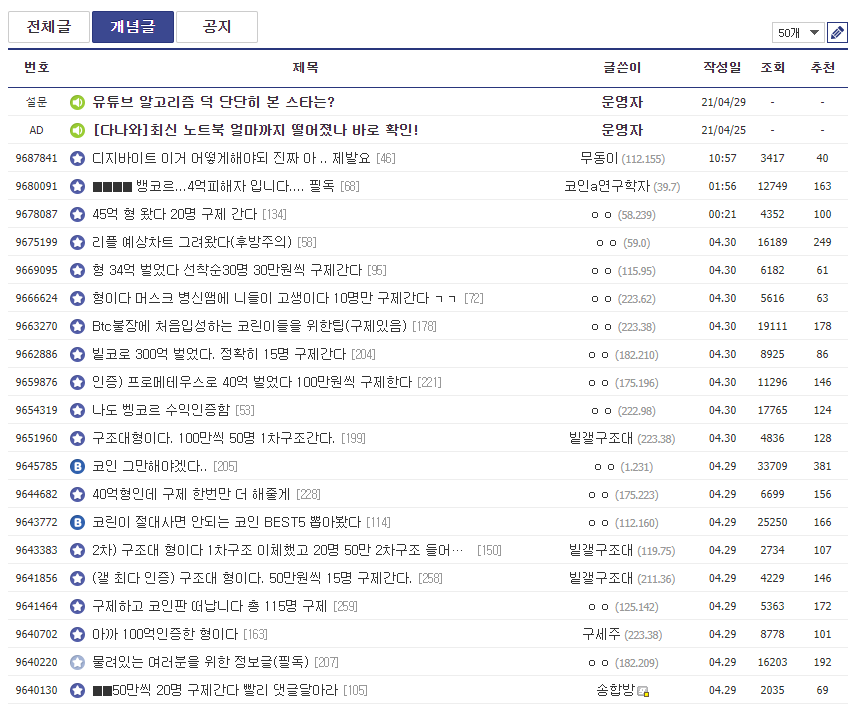Image resolution: width=865 pixels, height=706 pixels.
Task: Open the 50개 posts-per-page dropdown
Action: point(798,33)
